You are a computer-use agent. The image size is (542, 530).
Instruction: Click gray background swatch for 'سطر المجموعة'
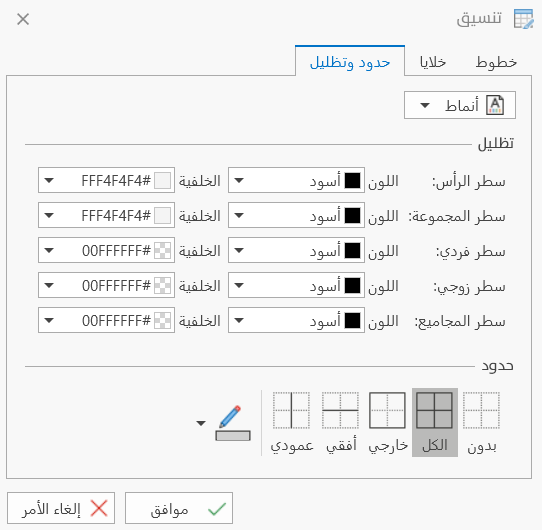[x=162, y=215]
